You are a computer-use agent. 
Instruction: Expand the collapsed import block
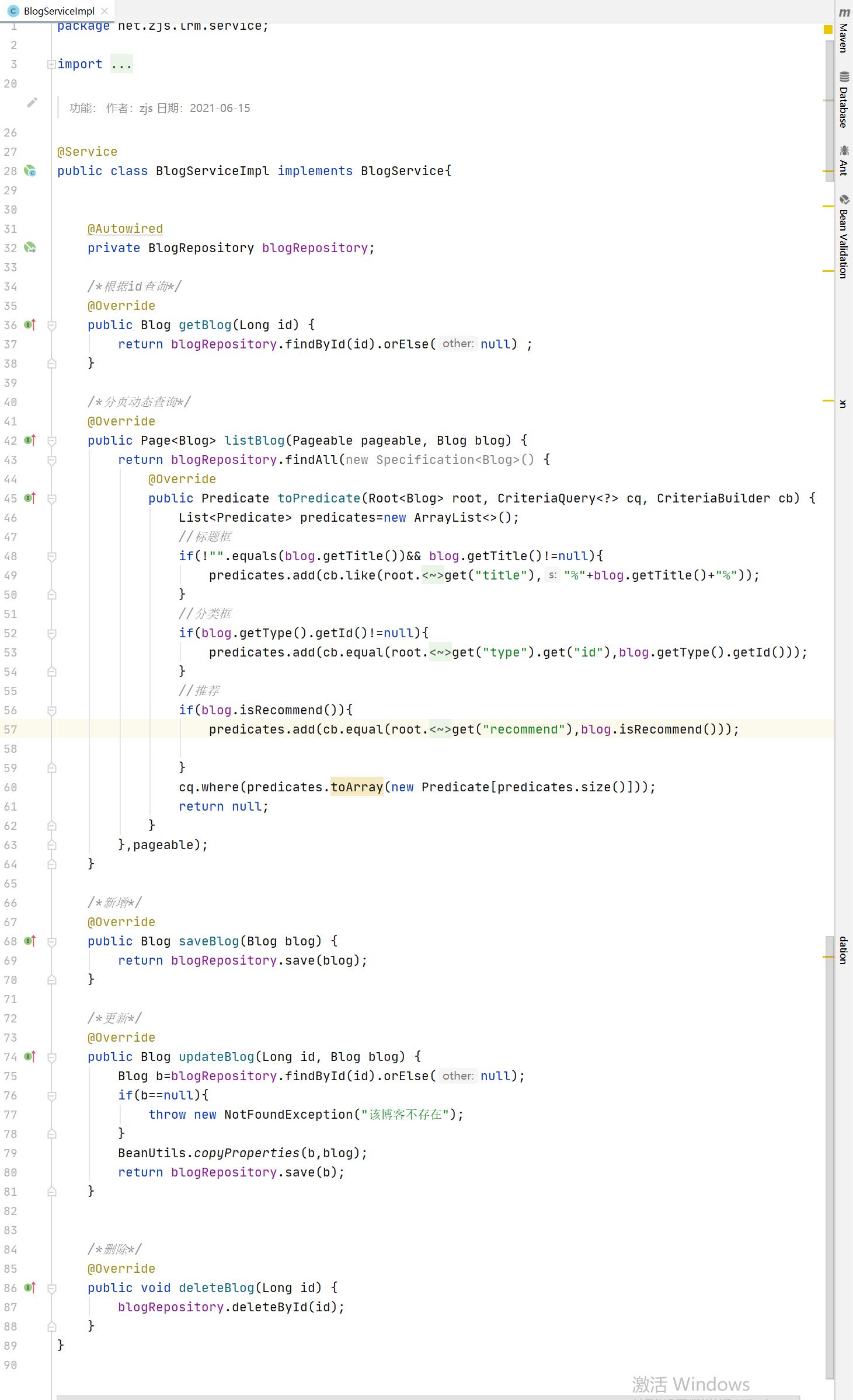(x=51, y=64)
